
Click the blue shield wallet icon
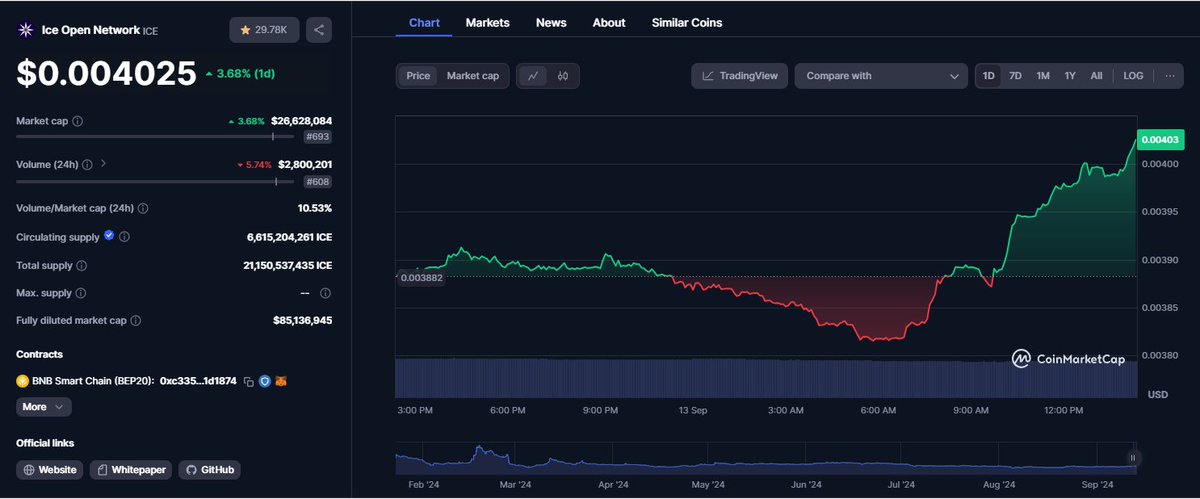(x=265, y=381)
